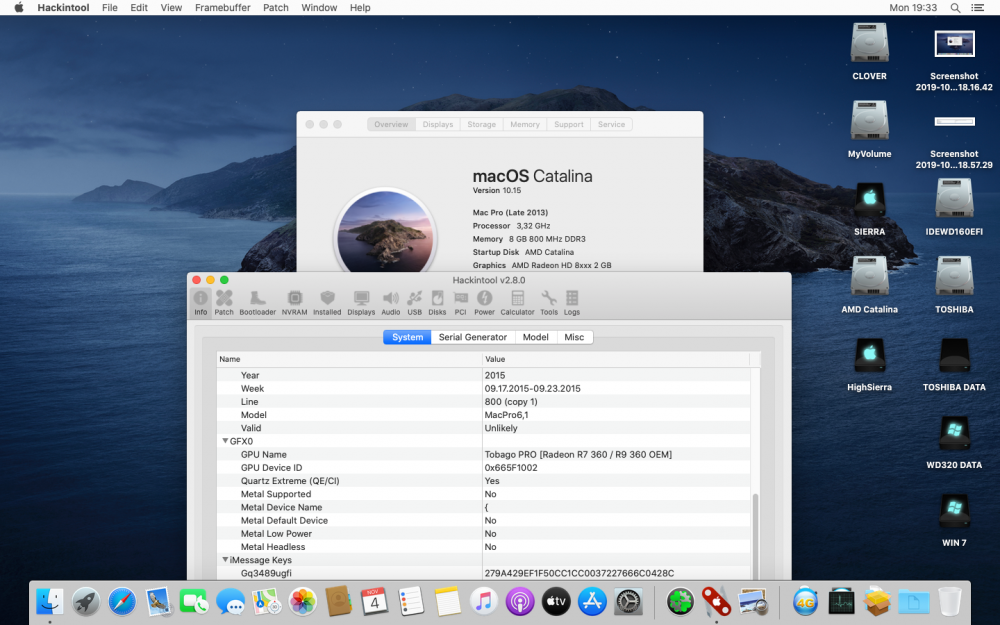Viewport: 1000px width, 625px height.
Task: Open the Disks toolbar section
Action: pos(438,302)
